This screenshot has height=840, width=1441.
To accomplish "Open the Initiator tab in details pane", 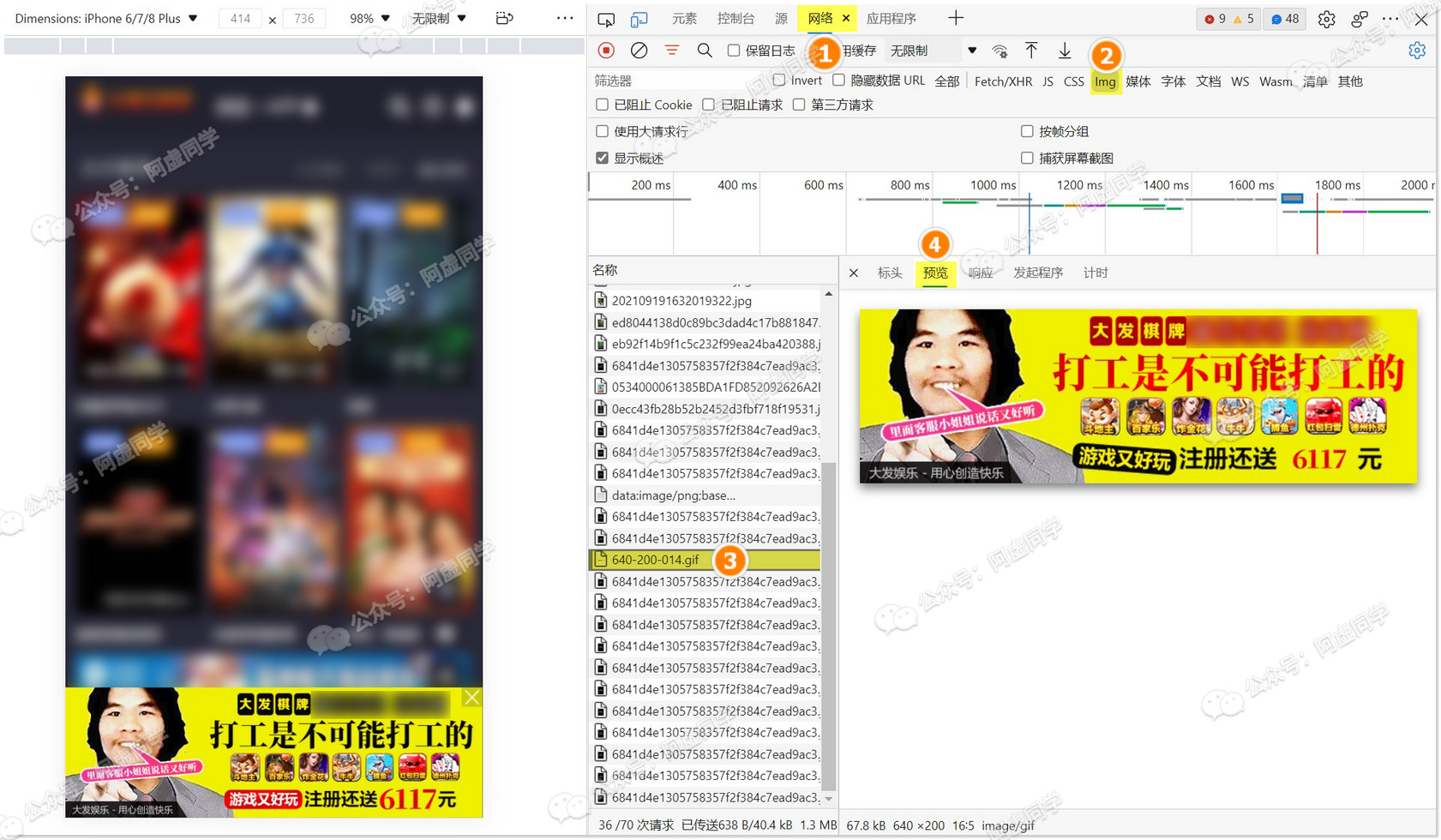I will pyautogui.click(x=1038, y=273).
